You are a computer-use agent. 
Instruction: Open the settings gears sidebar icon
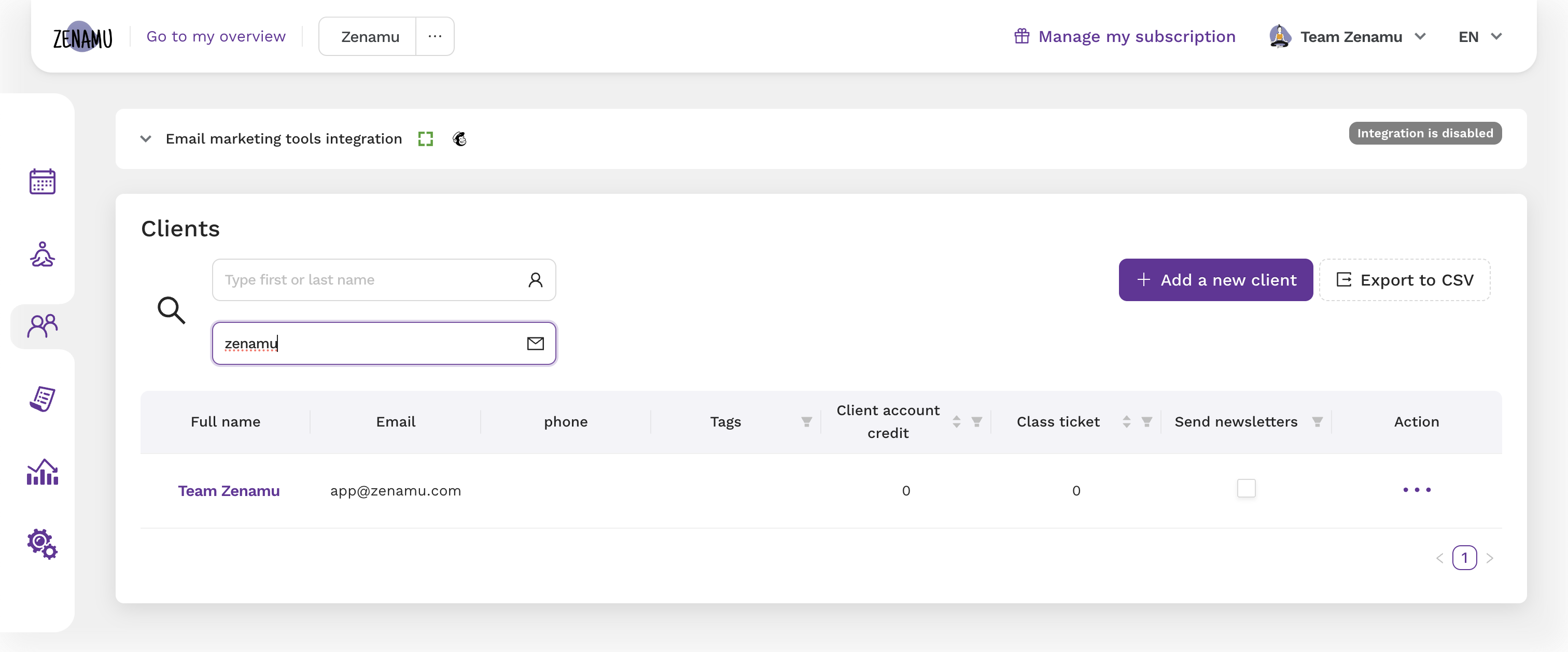pos(43,543)
